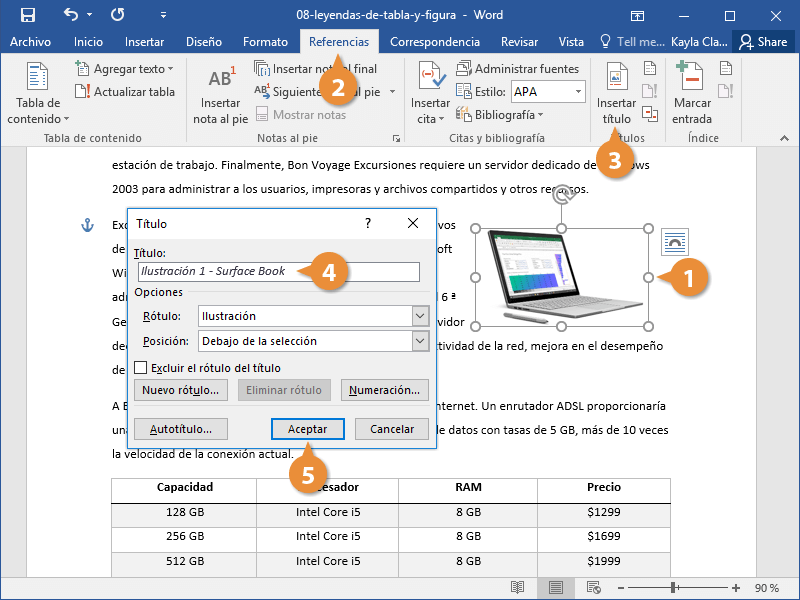800x600 pixels.
Task: Open the Estilo APA dropdown
Action: (x=578, y=91)
